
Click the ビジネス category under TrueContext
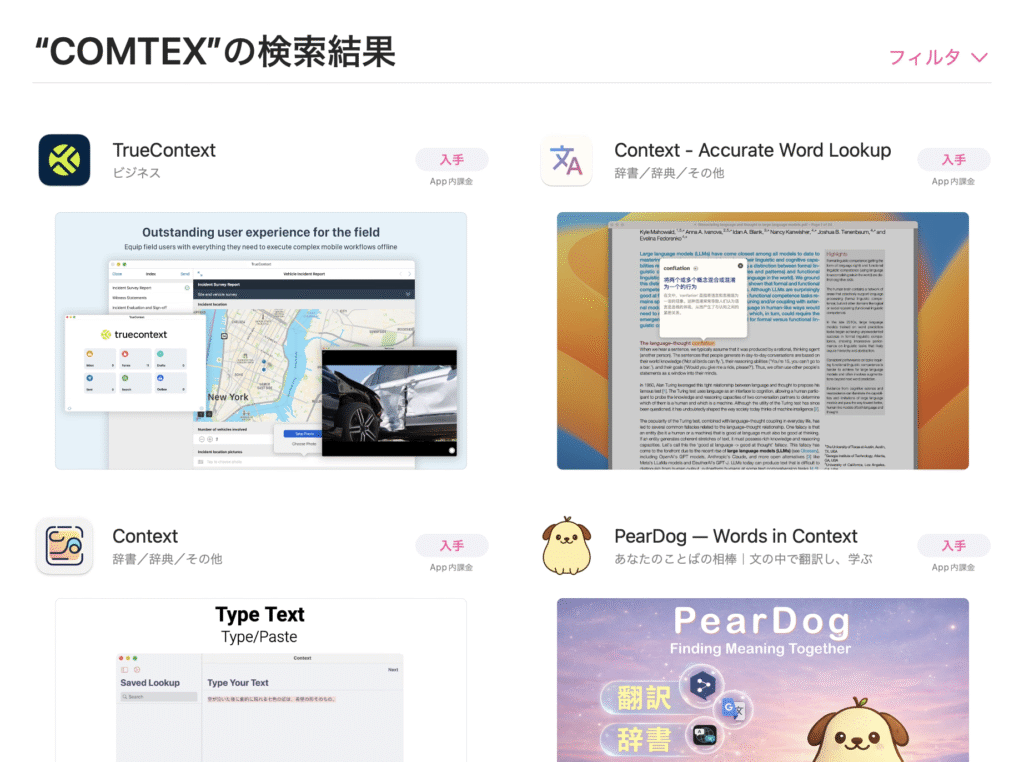click(x=136, y=173)
